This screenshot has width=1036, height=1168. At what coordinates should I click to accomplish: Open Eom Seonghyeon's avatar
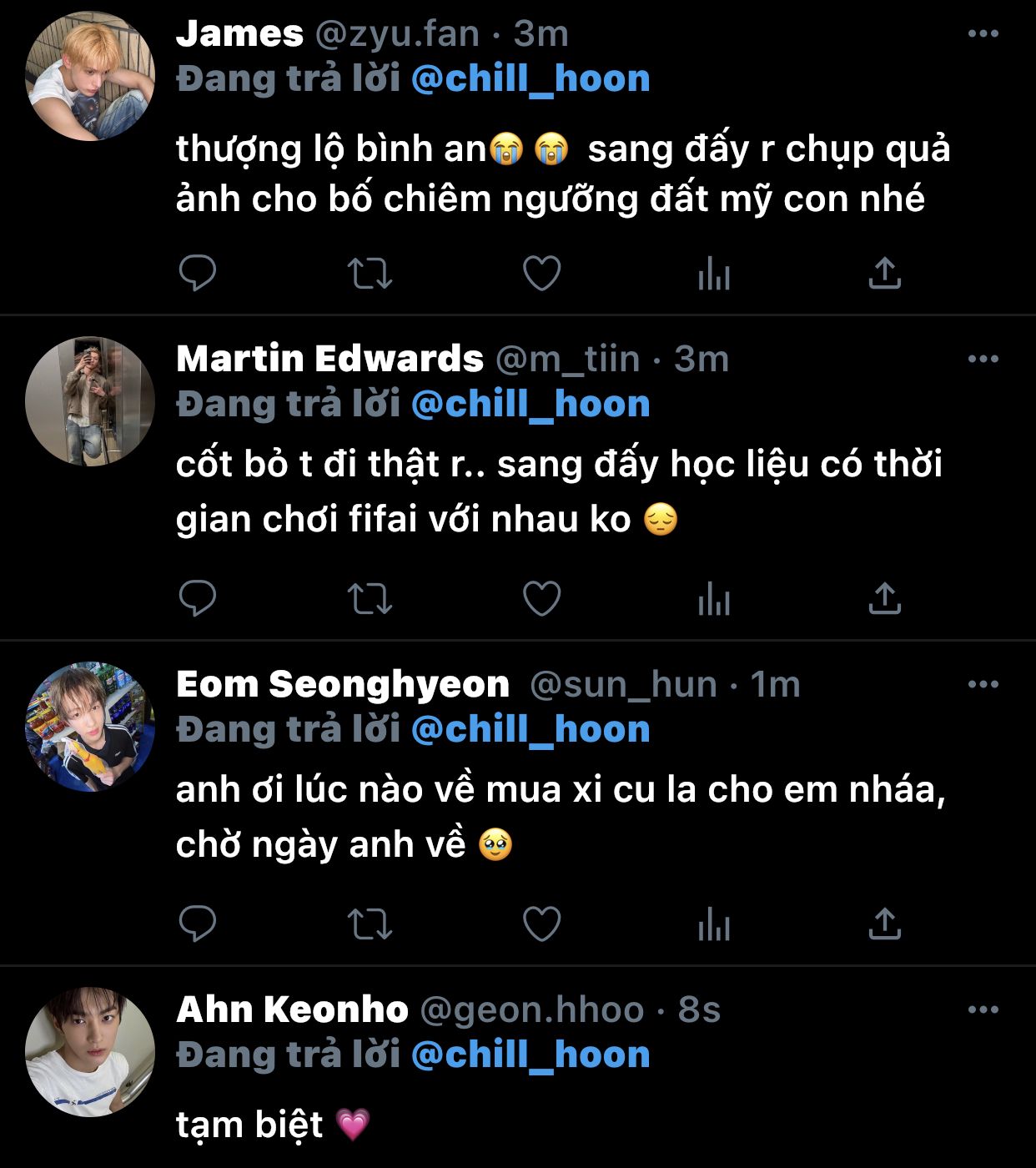coord(90,727)
